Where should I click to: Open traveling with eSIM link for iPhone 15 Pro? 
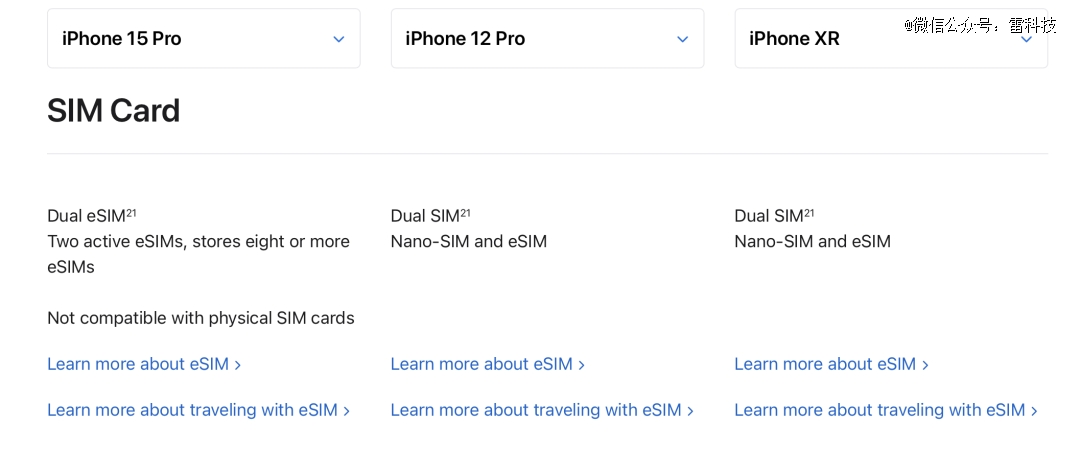click(x=198, y=410)
